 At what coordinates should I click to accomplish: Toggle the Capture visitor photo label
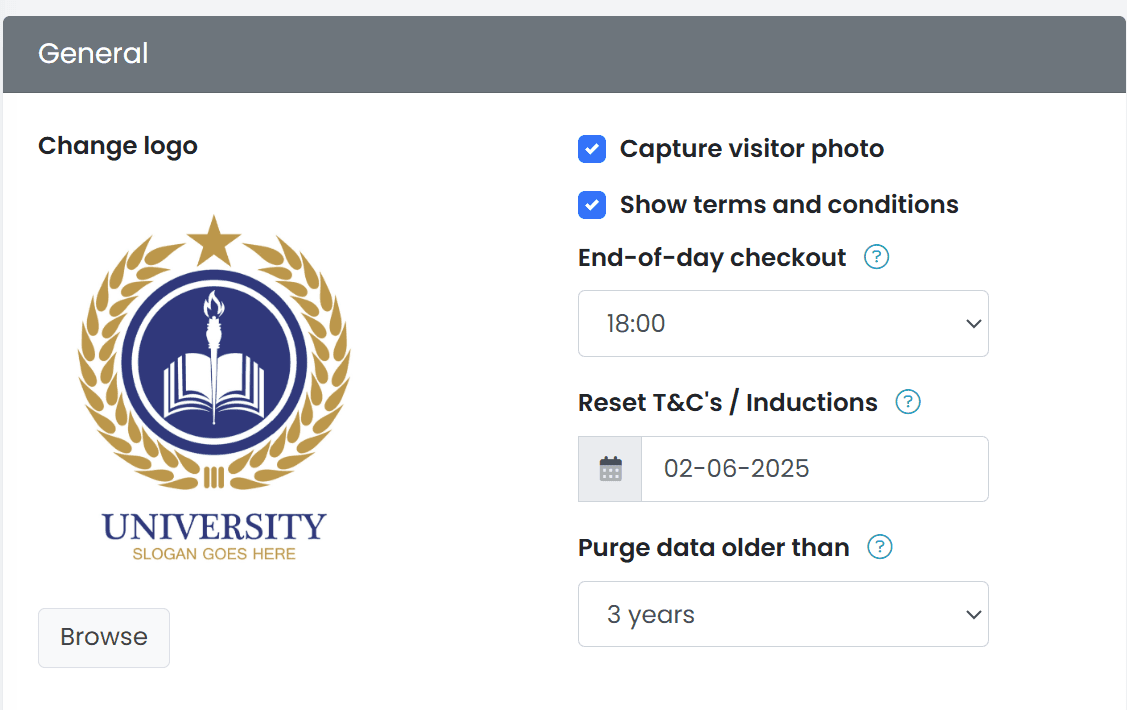751,148
